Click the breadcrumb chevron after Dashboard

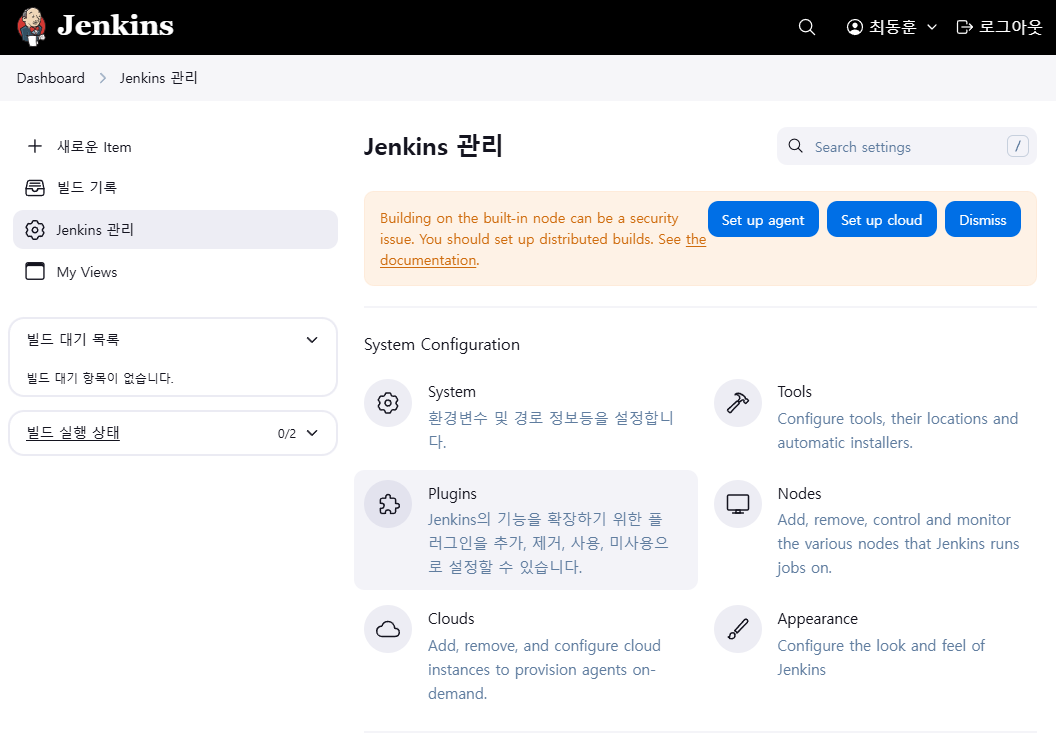(102, 78)
